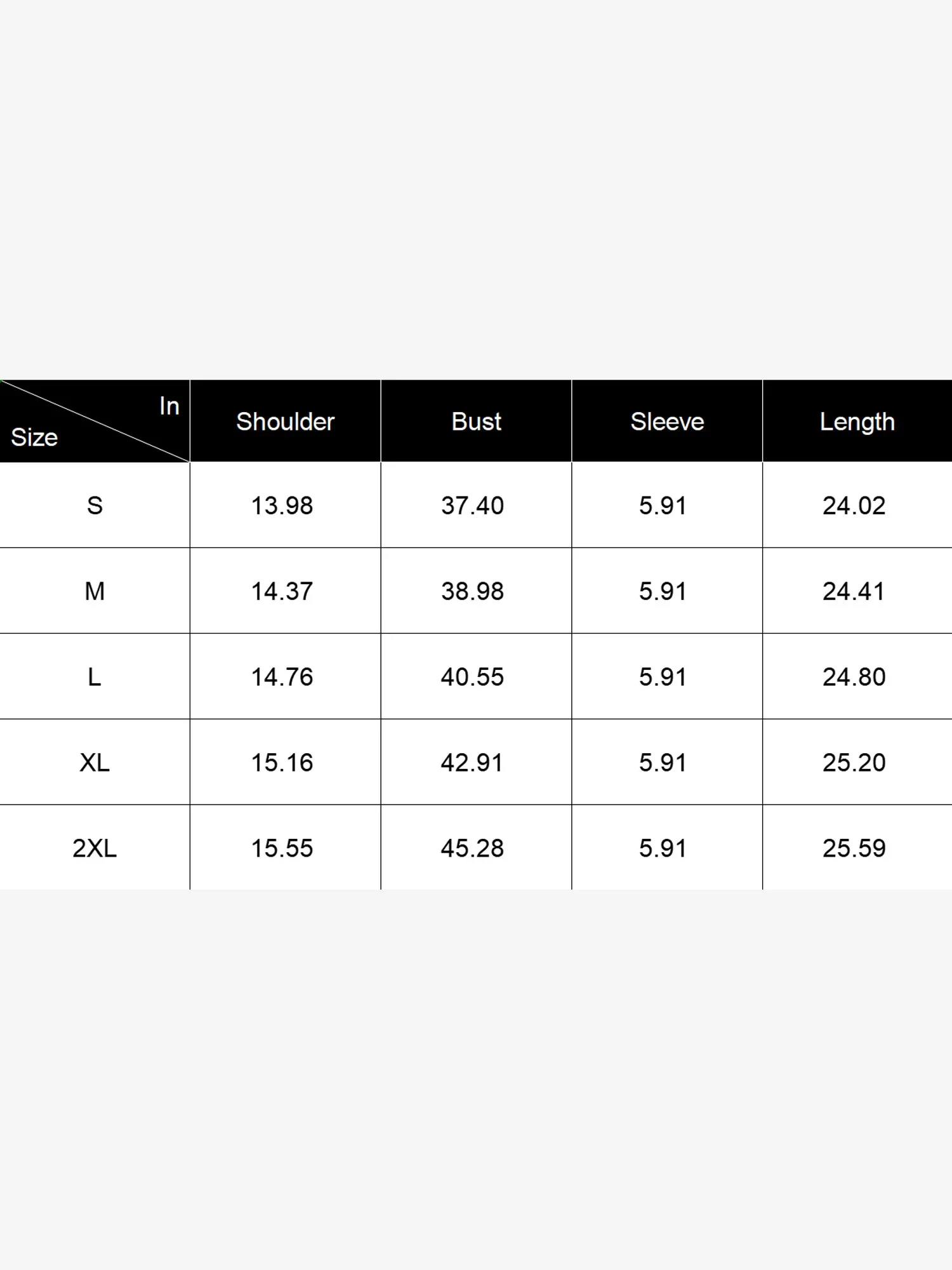This screenshot has height=1270, width=952.
Task: Click the 45.28 bust cell for 2XL
Action: (x=472, y=848)
